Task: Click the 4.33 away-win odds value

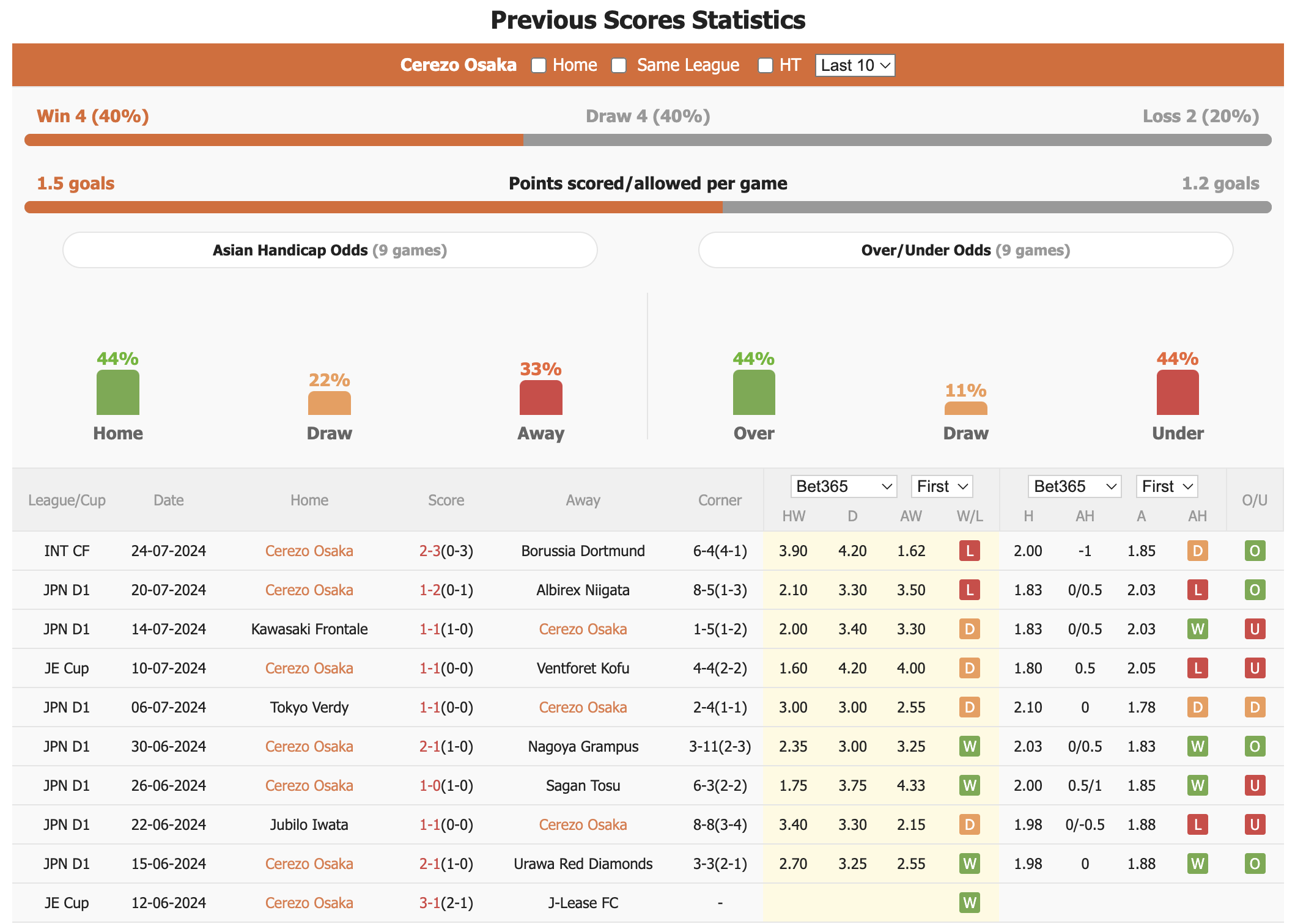Action: pyautogui.click(x=910, y=785)
